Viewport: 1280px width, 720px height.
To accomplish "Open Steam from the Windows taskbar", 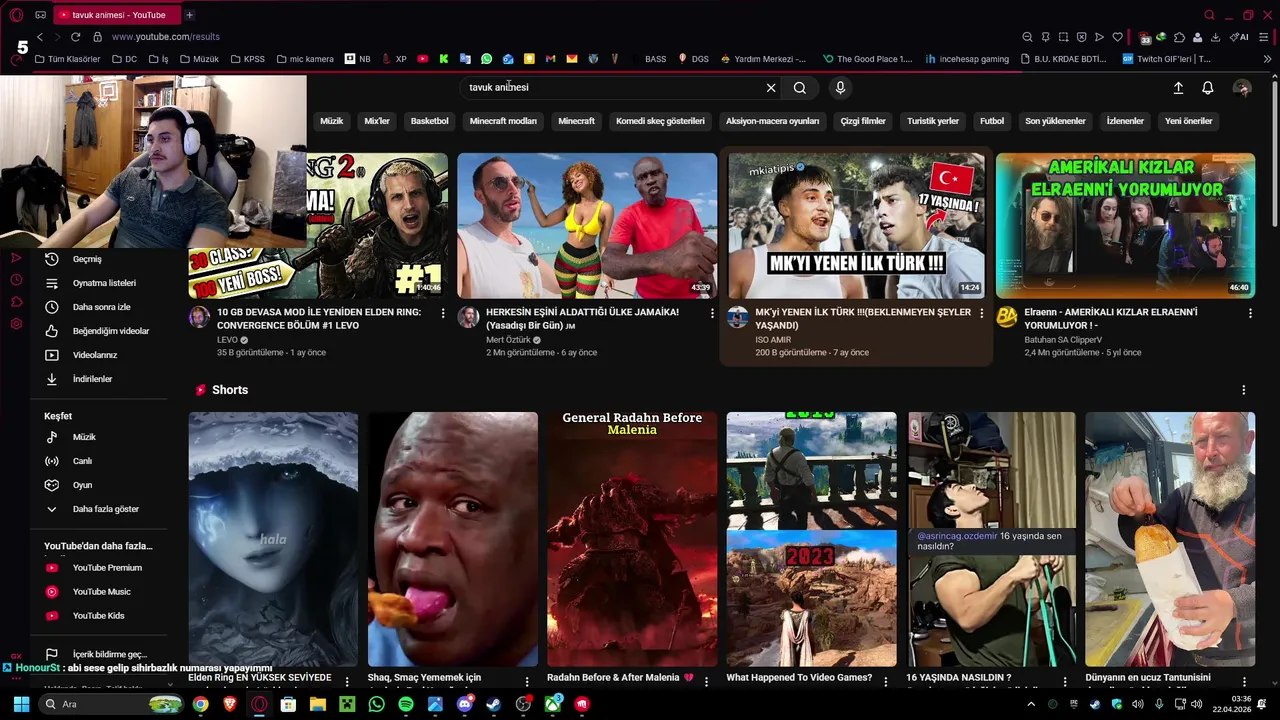I will 494,704.
